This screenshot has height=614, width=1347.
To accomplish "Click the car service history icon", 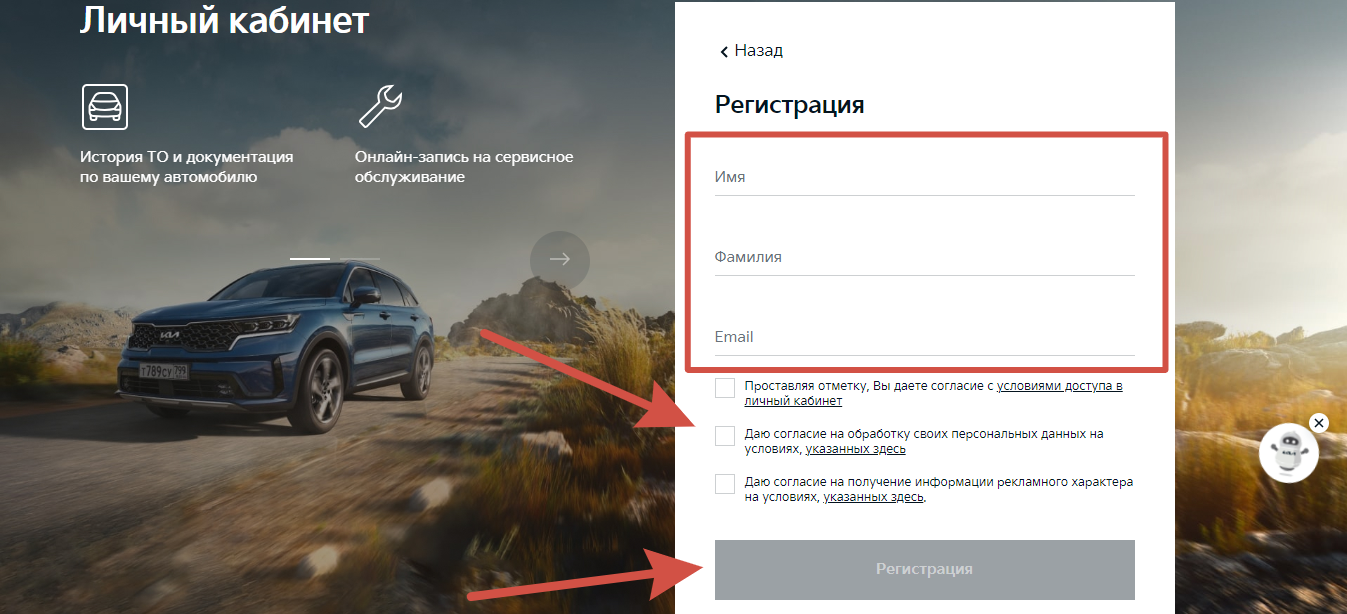I will tap(105, 106).
